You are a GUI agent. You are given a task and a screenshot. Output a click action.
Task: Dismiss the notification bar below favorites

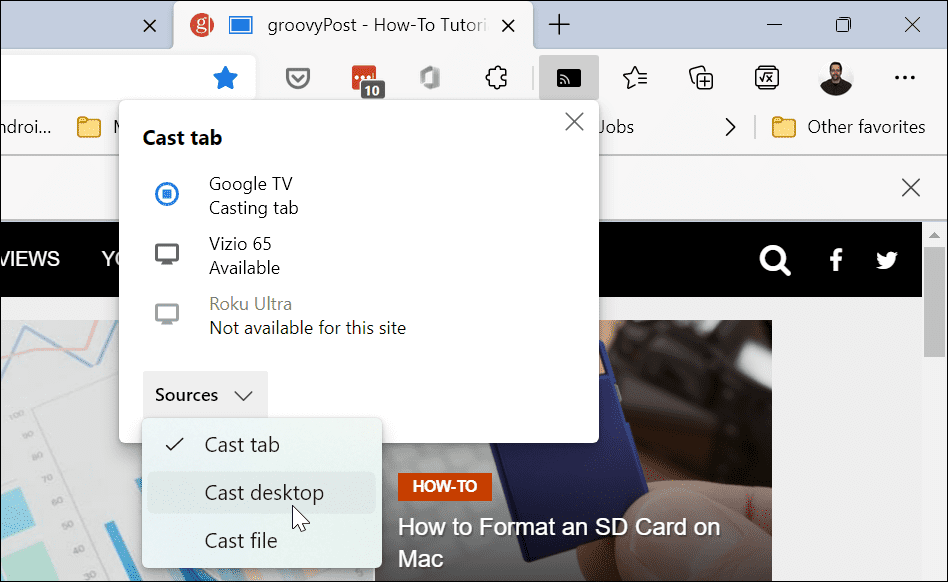pos(911,187)
